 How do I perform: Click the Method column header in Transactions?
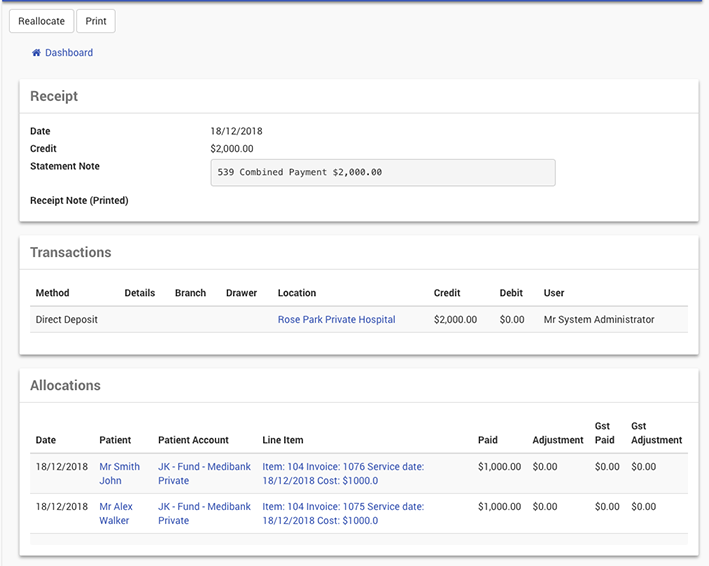[52, 293]
